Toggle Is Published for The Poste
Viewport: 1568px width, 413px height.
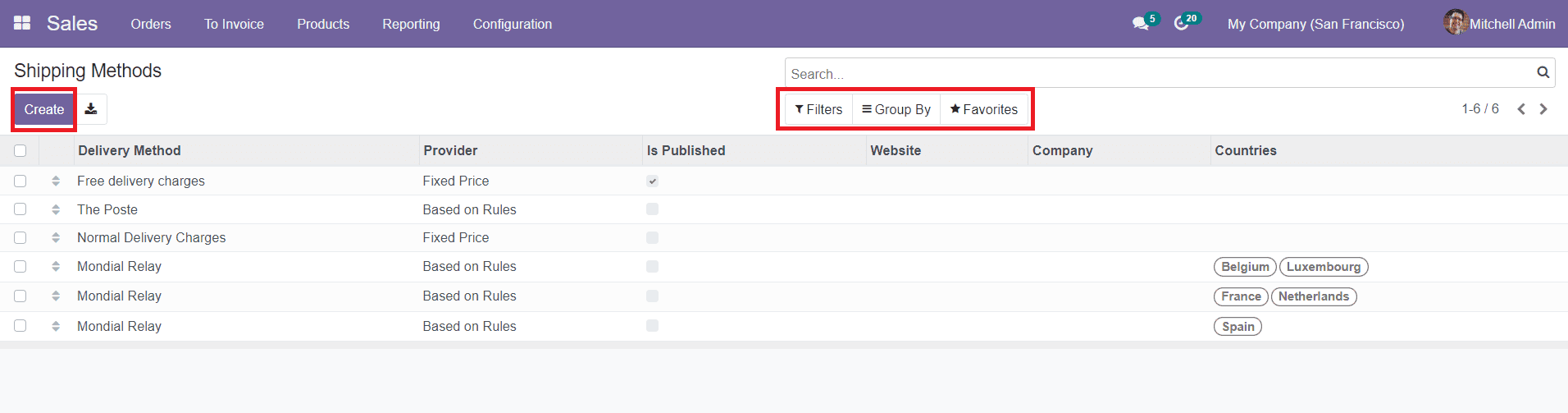[652, 209]
